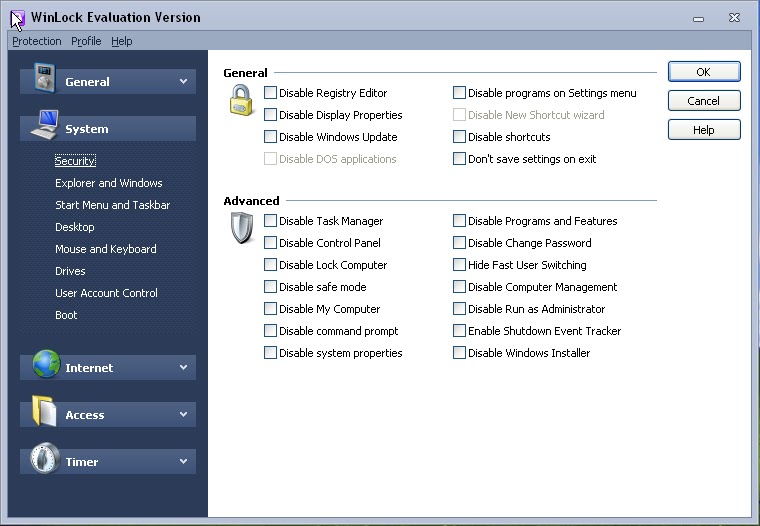
Task: Expand the General sidebar chevron
Action: pos(183,81)
